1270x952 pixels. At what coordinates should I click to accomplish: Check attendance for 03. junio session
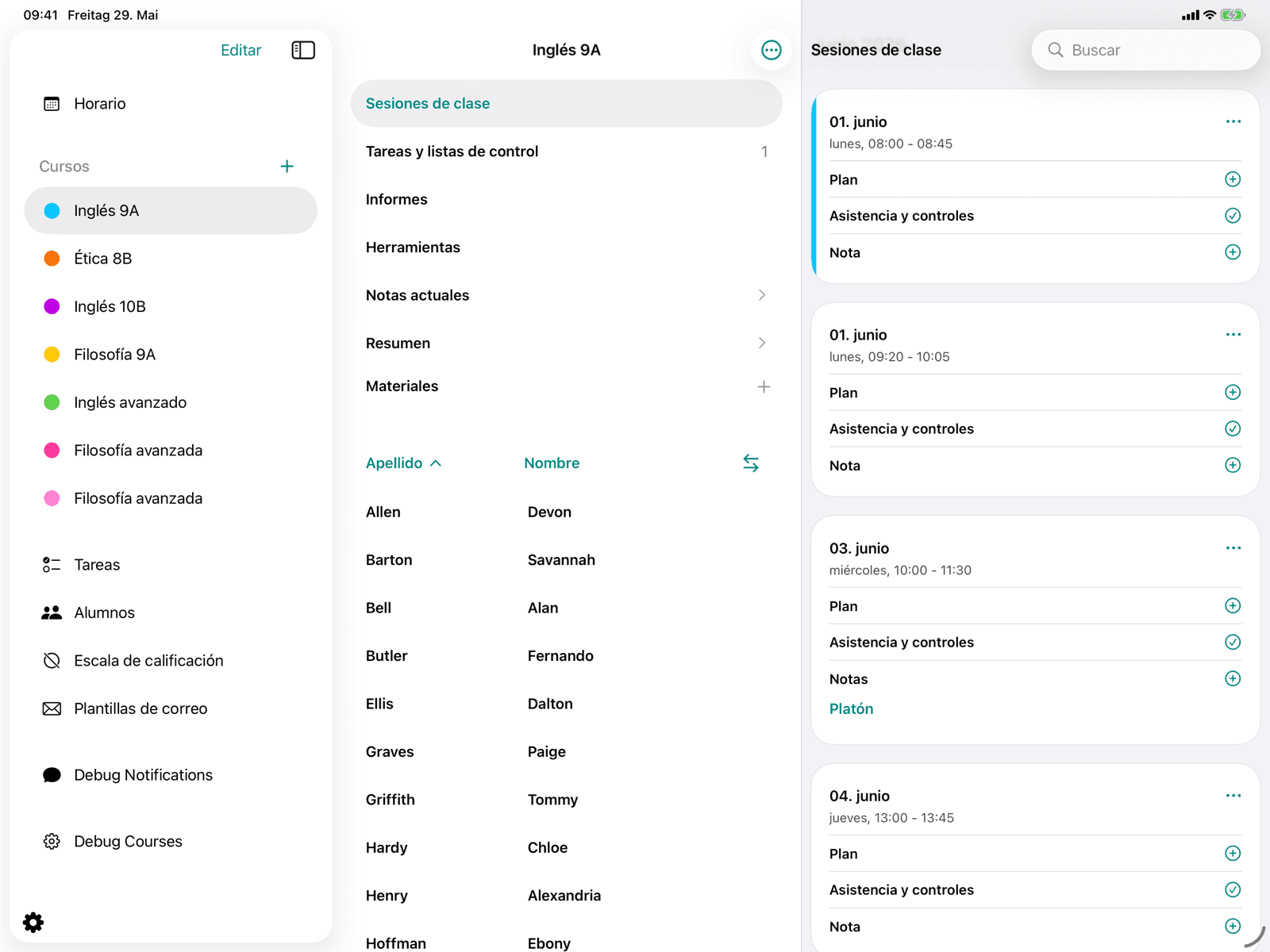(1233, 643)
